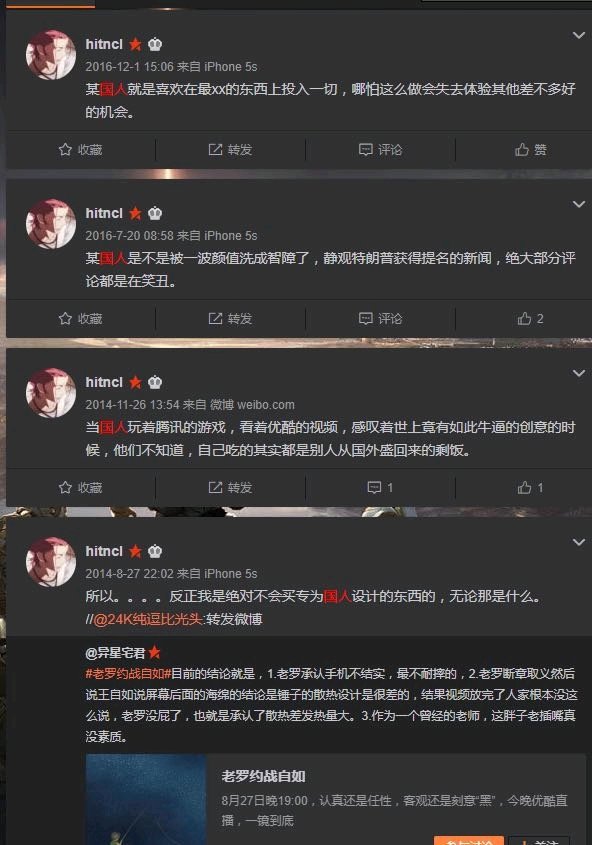
Task: Favorite the 2016-7-20 post about 特朗普
Action: point(80,318)
